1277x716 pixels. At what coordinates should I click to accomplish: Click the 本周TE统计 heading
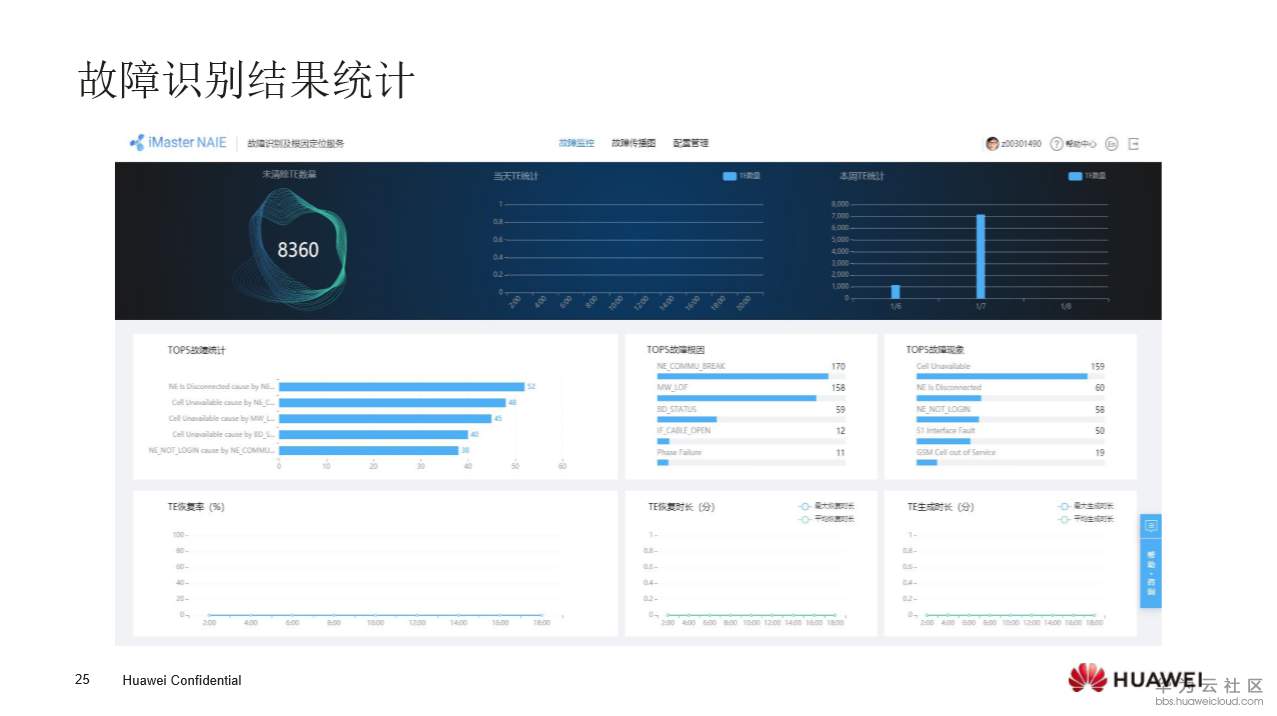(862, 176)
